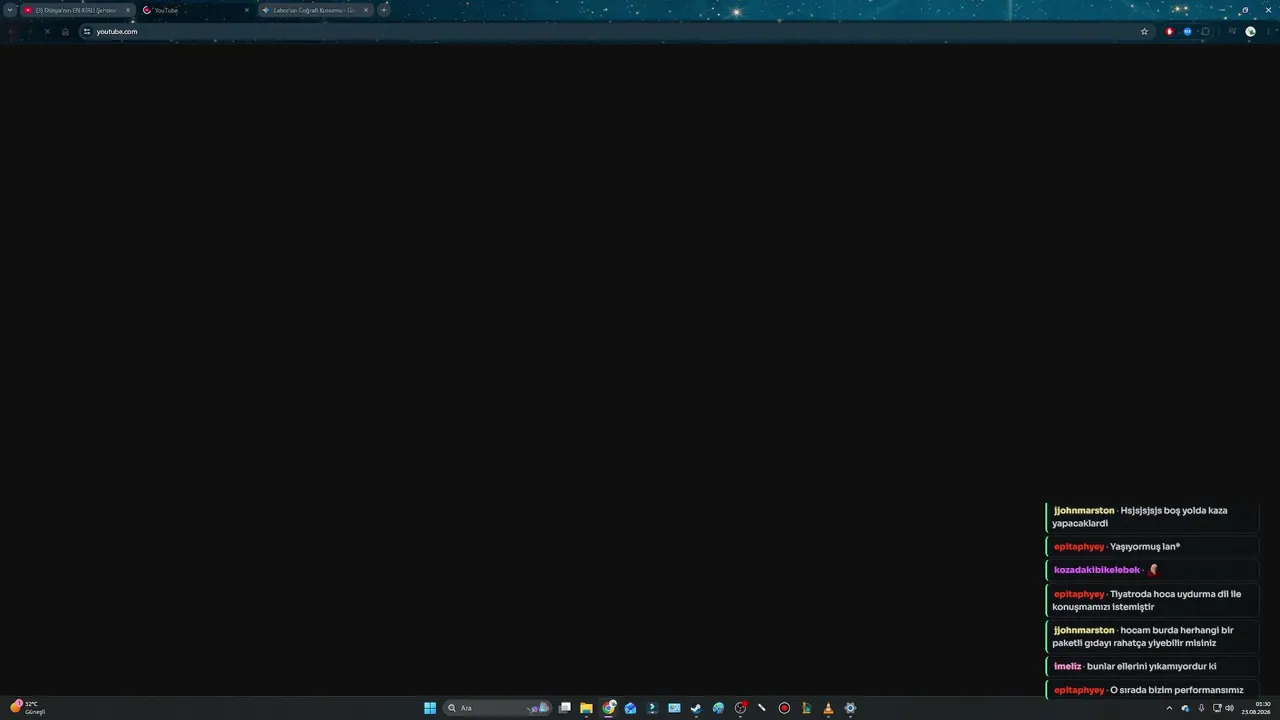
Task: Bookmark this page with the star icon
Action: (1145, 31)
